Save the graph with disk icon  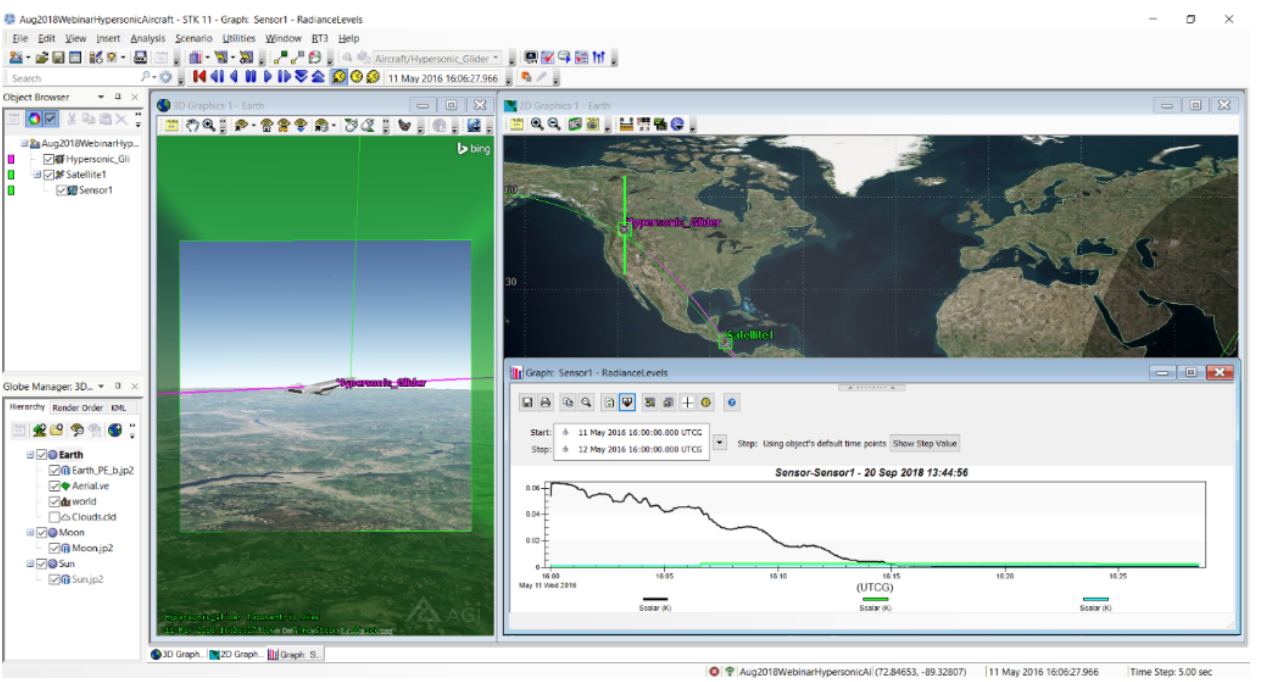point(527,402)
